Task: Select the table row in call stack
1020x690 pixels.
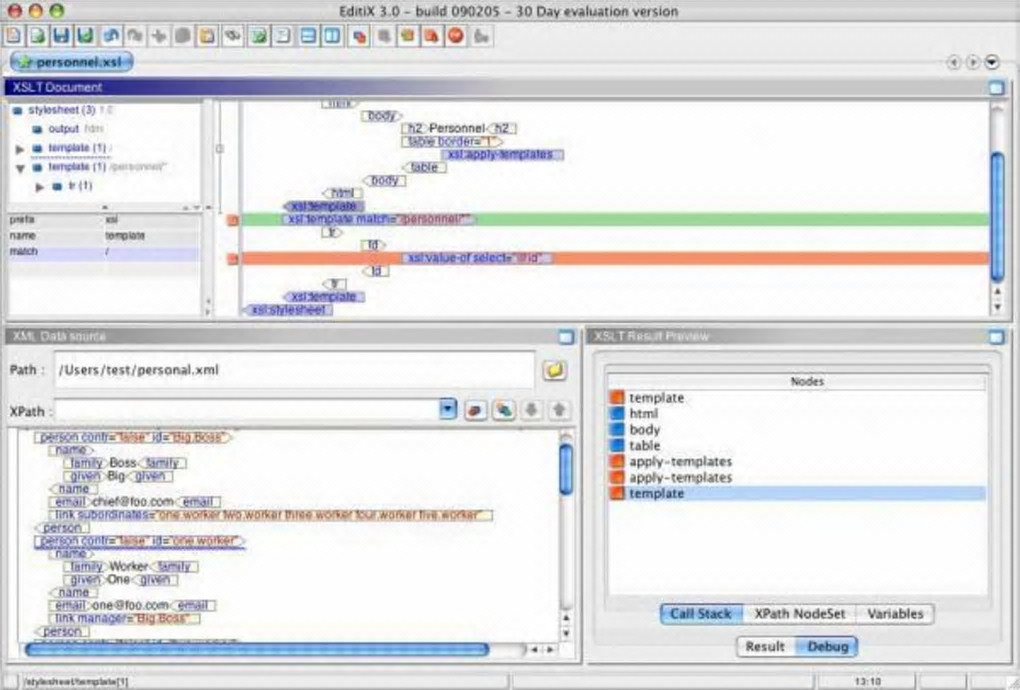Action: tap(798, 445)
